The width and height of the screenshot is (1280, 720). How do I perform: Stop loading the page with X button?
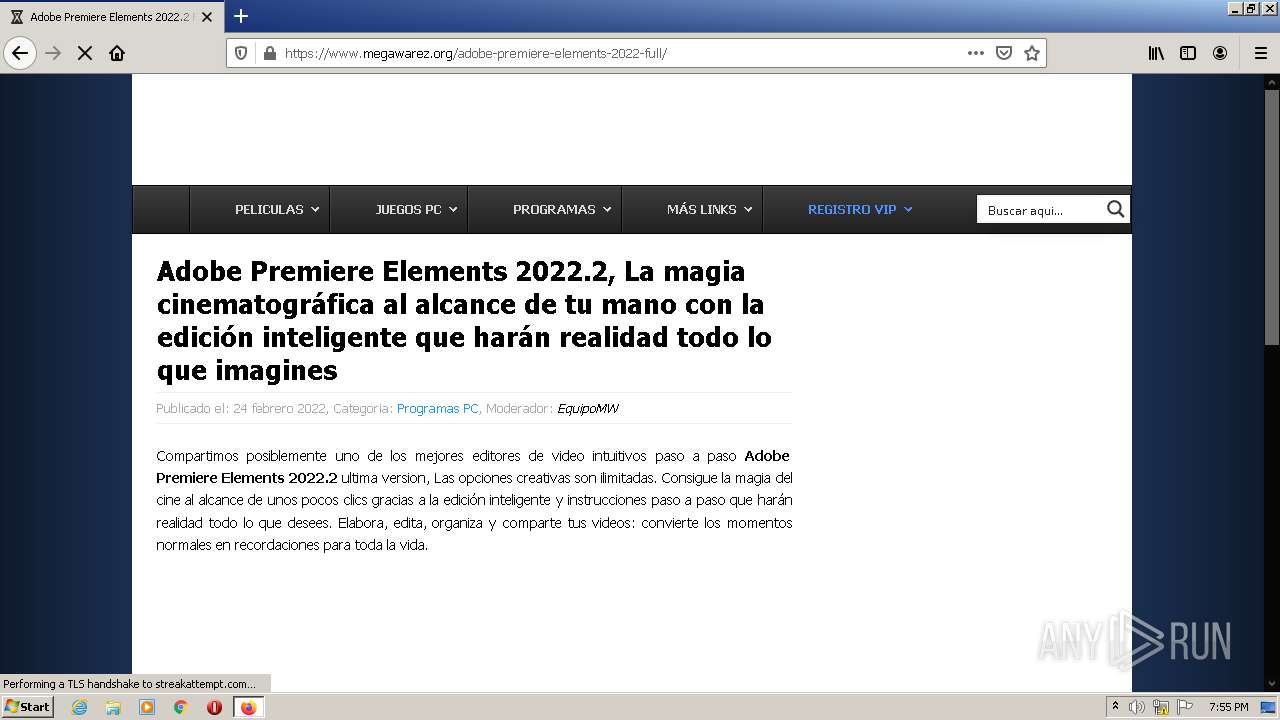click(85, 53)
